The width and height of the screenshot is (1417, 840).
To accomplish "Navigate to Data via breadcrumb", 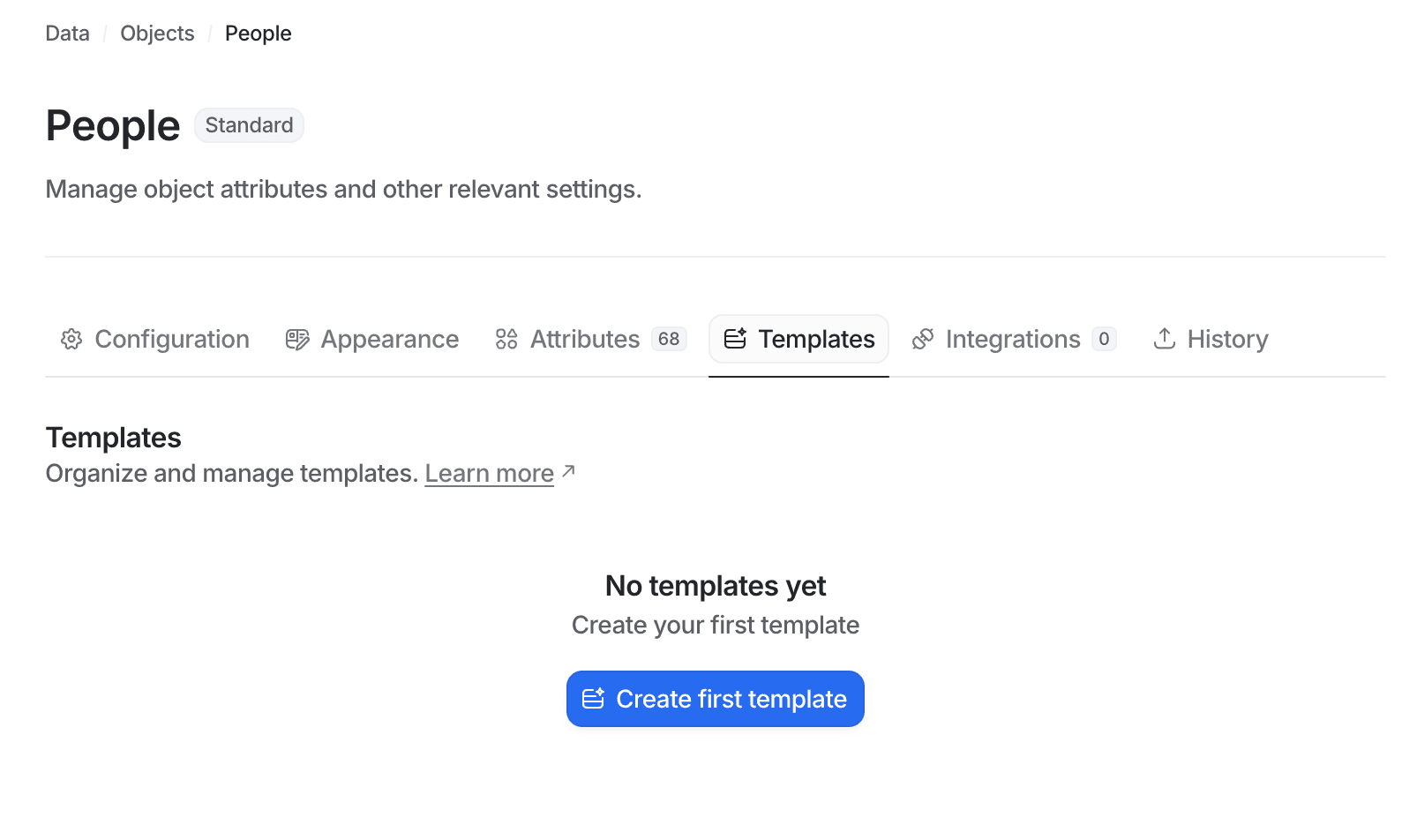I will (67, 33).
